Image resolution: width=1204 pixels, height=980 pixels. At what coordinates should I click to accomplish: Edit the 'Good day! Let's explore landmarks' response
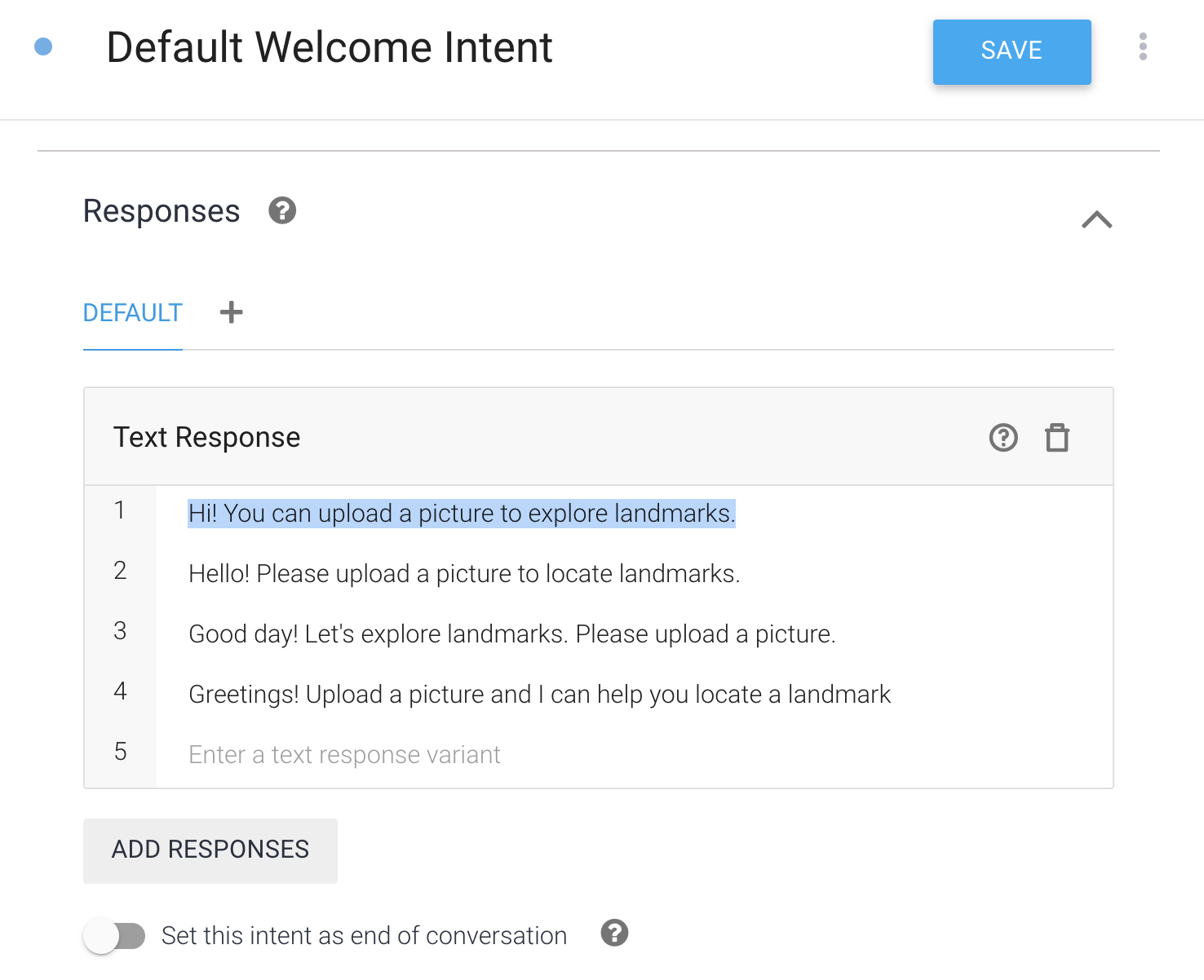(511, 634)
